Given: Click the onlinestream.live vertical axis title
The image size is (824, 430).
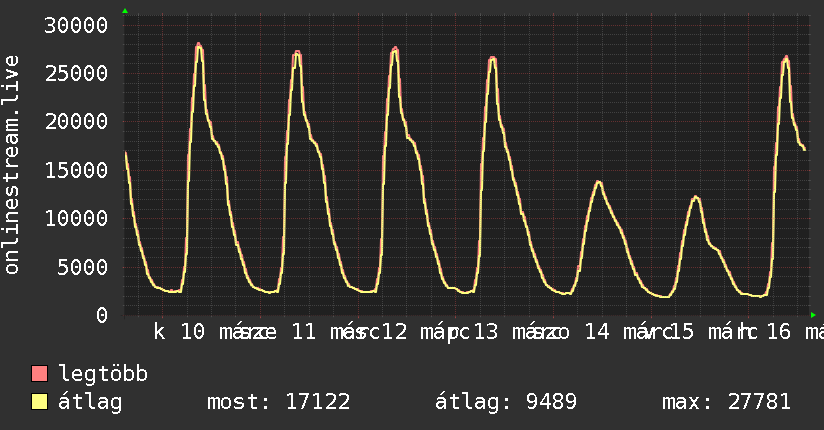Looking at the screenshot, I should tap(11, 165).
